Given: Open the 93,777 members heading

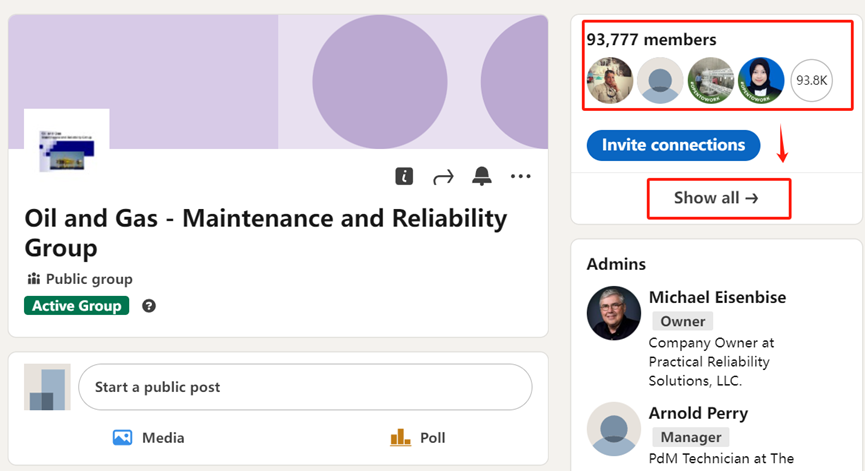Looking at the screenshot, I should point(652,40).
